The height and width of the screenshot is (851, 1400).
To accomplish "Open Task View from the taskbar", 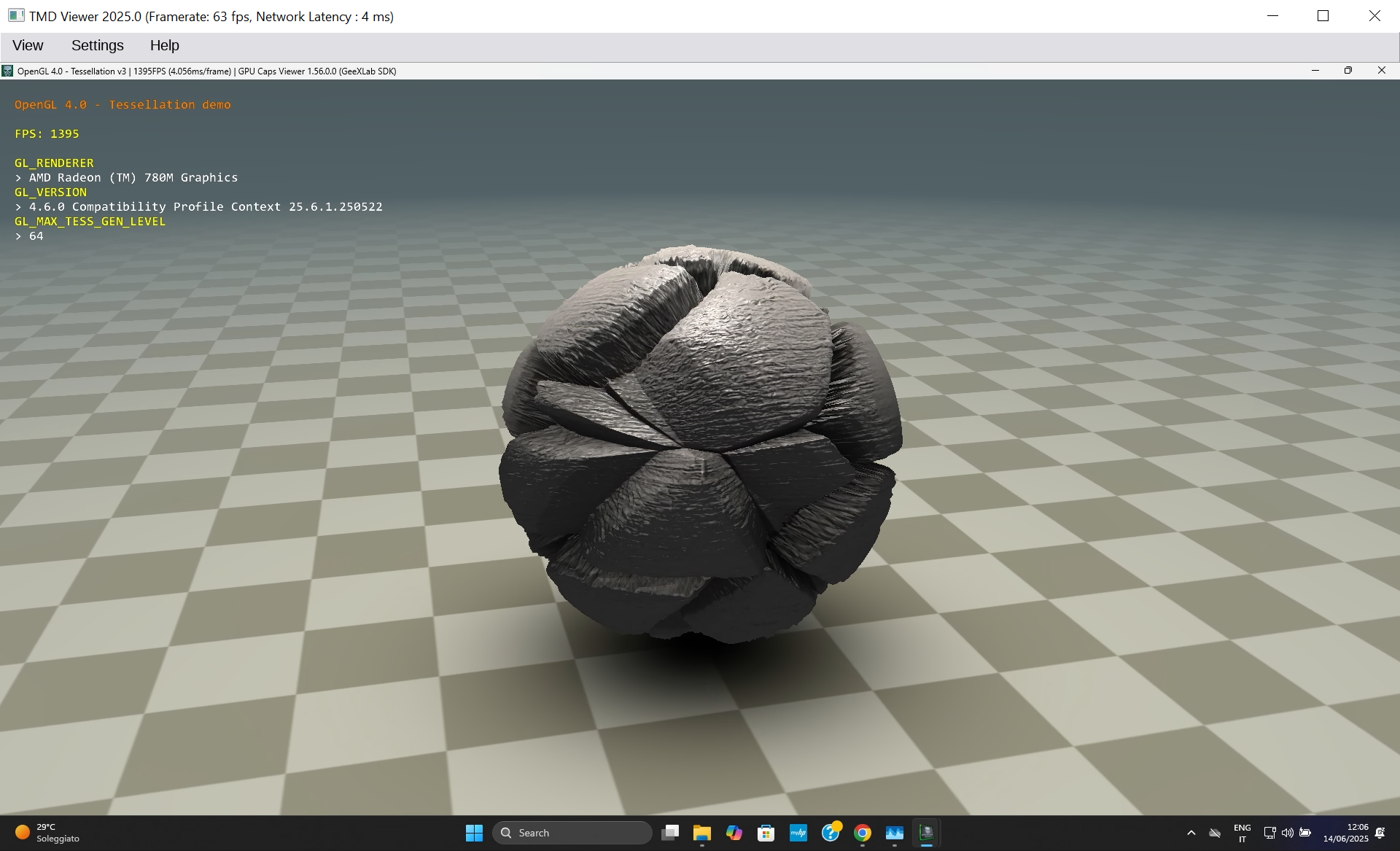I will point(670,833).
